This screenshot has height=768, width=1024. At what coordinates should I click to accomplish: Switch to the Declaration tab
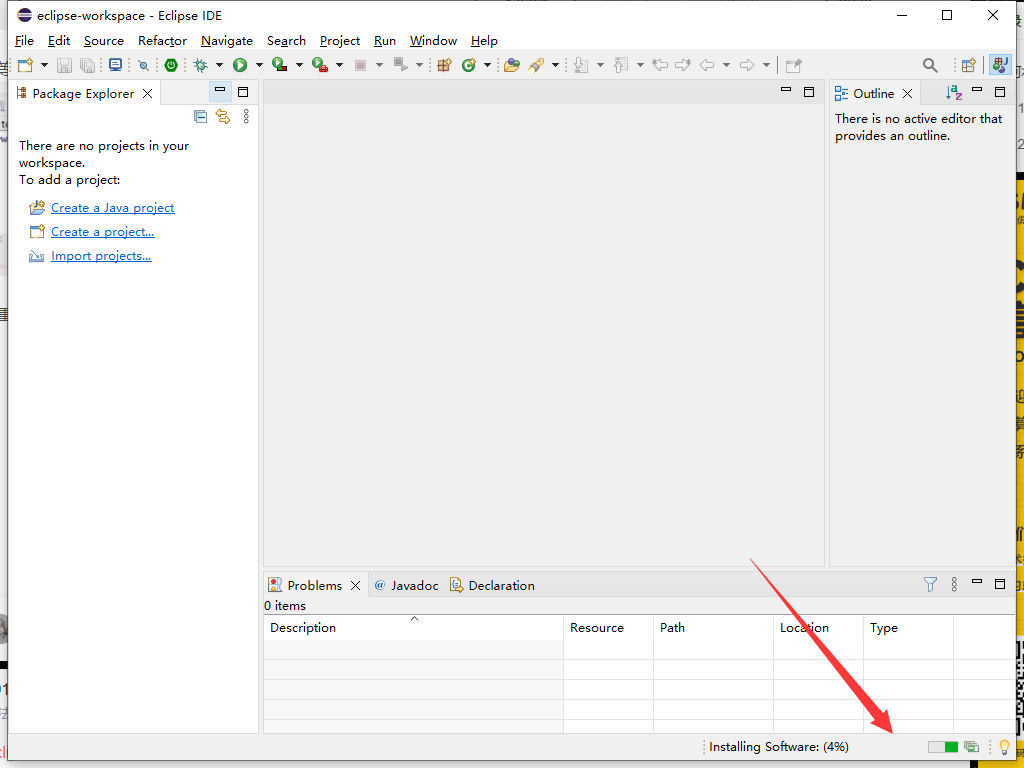point(492,585)
